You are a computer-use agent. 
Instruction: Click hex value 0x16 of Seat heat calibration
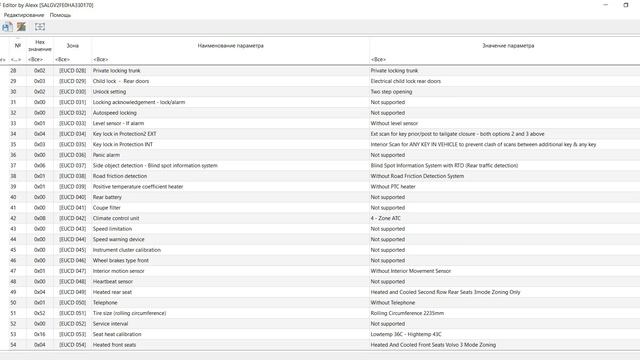tap(40, 334)
